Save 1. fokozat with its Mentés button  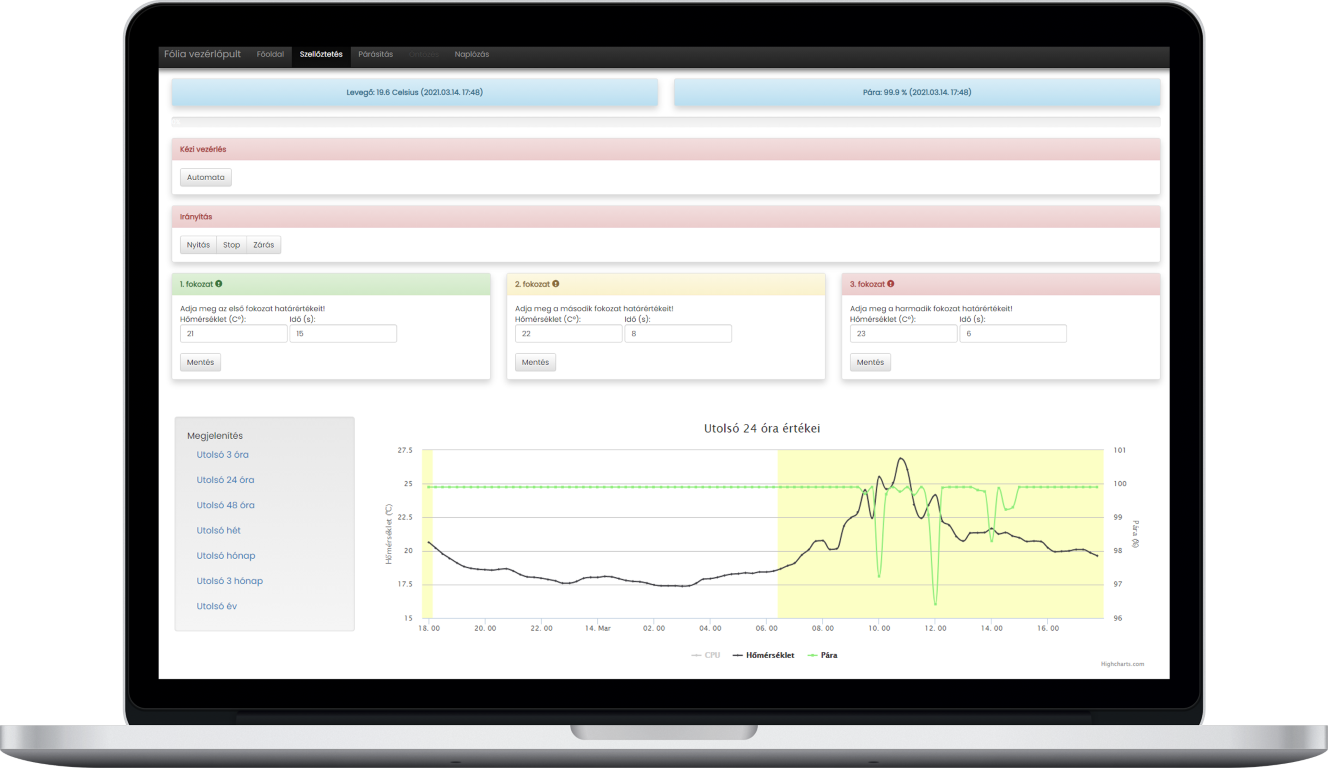point(200,362)
